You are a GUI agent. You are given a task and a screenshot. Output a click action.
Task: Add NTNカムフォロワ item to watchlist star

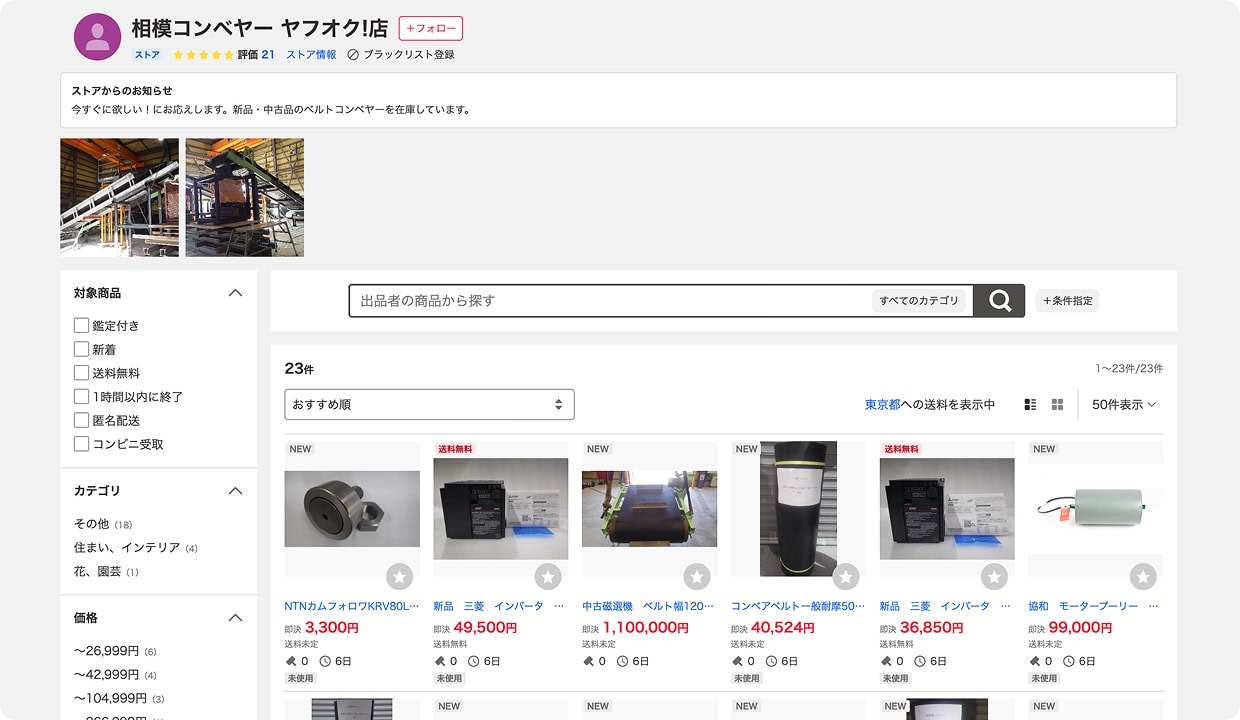(399, 576)
